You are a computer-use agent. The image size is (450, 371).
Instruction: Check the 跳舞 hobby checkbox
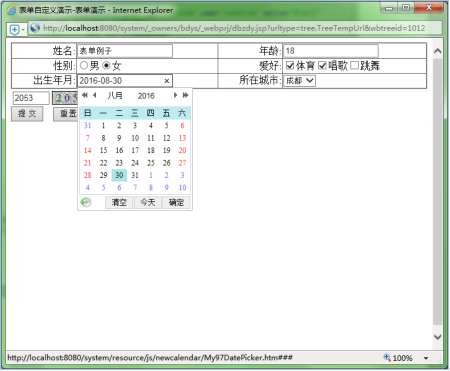coord(354,65)
